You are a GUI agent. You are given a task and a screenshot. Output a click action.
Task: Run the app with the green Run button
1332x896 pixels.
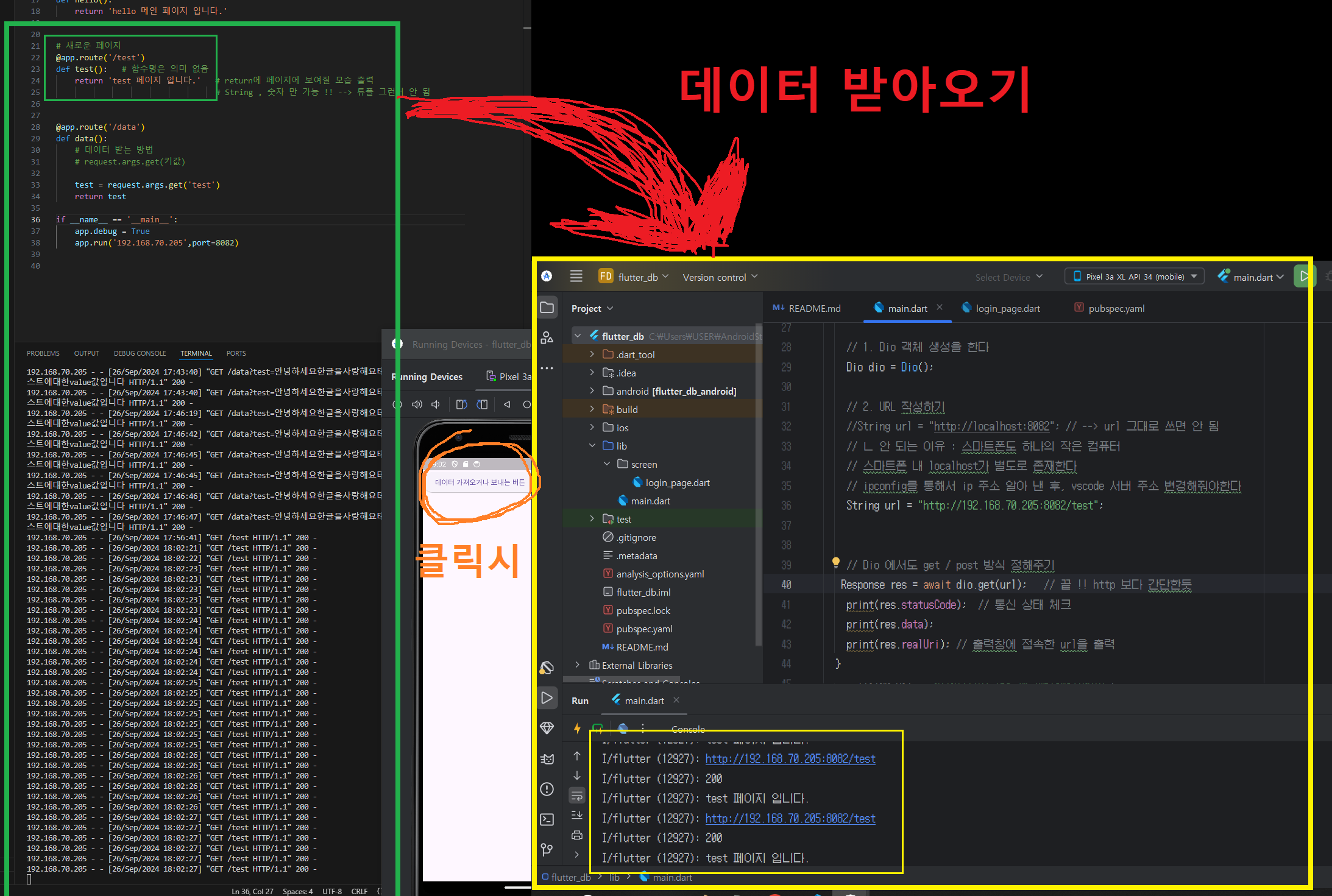(1305, 276)
